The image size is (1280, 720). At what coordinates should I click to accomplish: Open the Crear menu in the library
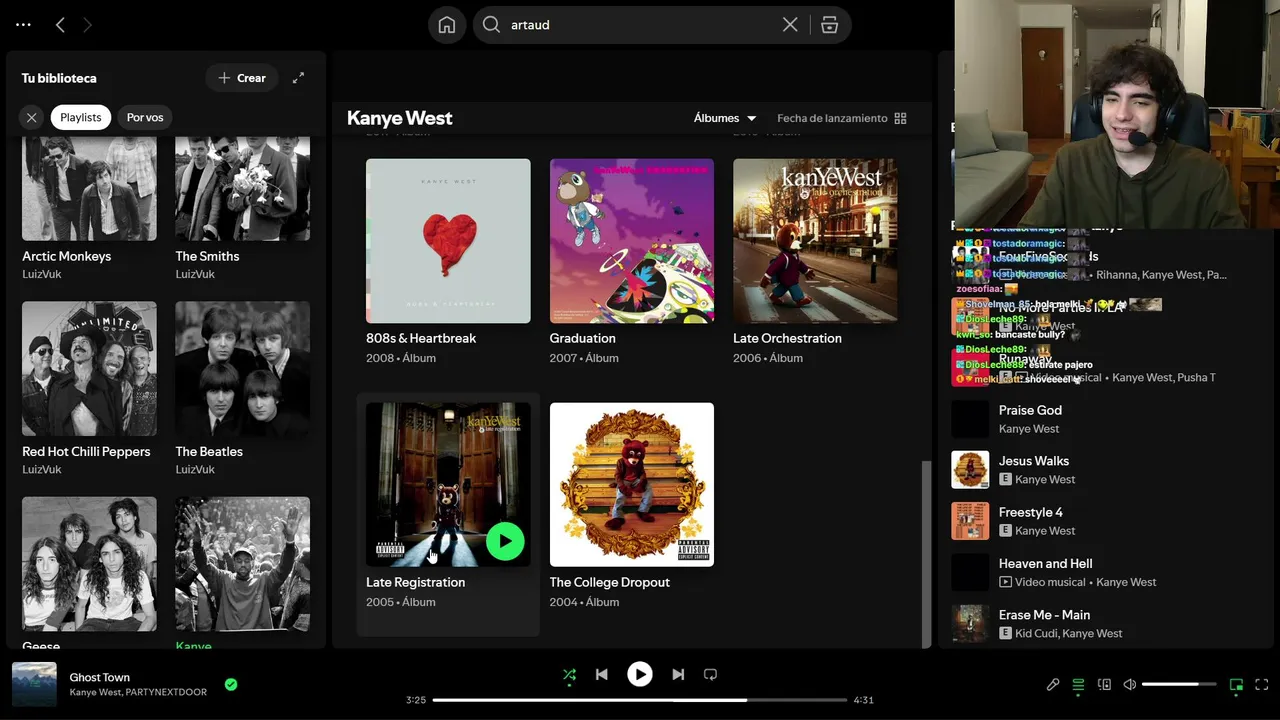[242, 78]
